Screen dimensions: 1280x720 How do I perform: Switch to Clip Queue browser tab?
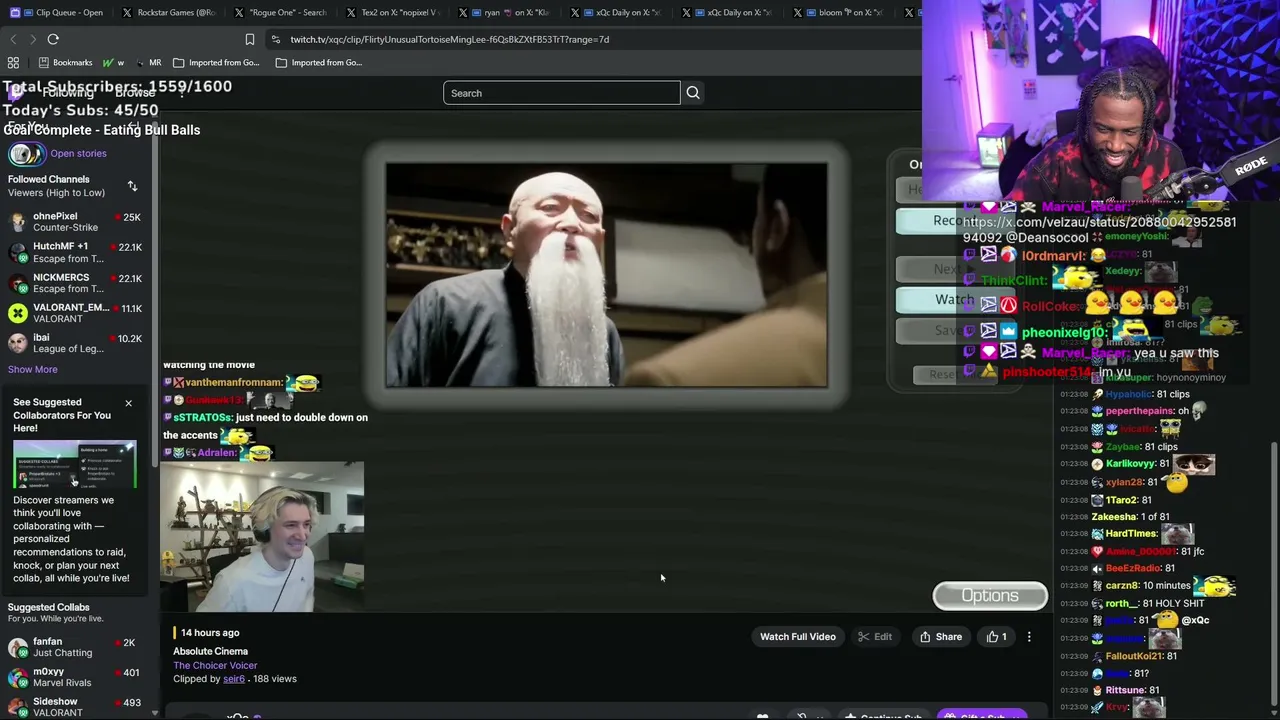pos(62,12)
